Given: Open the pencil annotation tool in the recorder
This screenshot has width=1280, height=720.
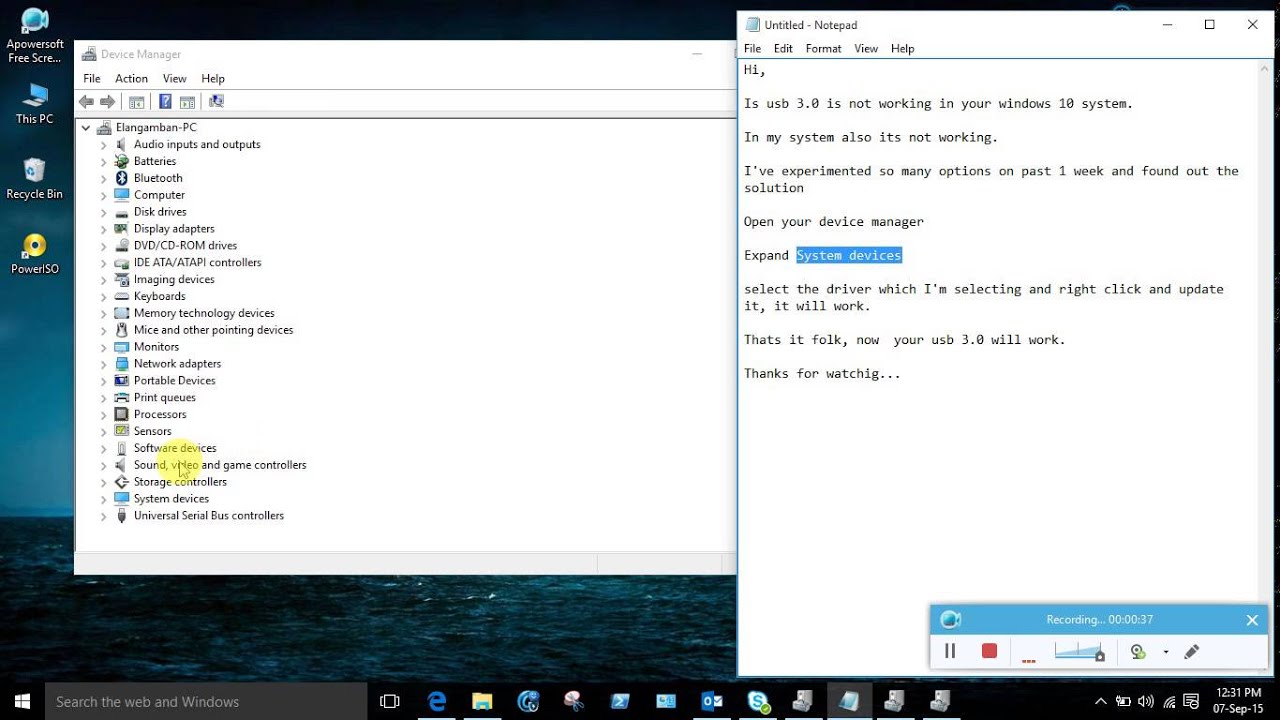Looking at the screenshot, I should point(1191,652).
